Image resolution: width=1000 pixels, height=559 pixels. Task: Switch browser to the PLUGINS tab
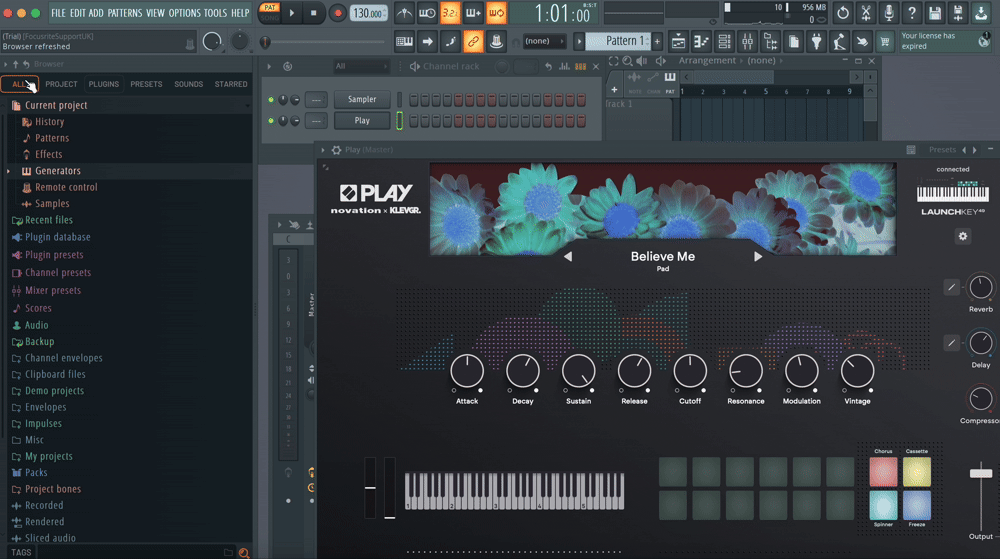coord(103,84)
